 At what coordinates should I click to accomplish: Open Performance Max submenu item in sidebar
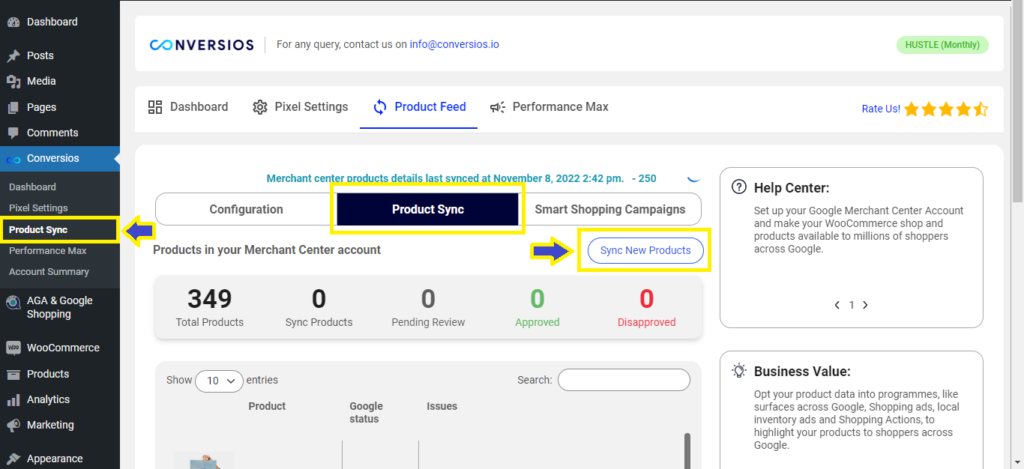click(x=48, y=250)
